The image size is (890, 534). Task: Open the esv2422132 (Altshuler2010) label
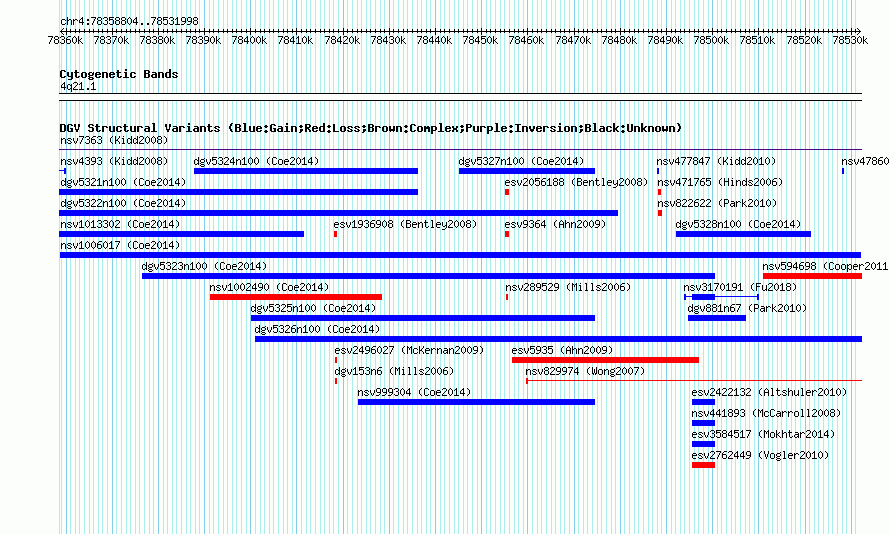[x=769, y=392]
